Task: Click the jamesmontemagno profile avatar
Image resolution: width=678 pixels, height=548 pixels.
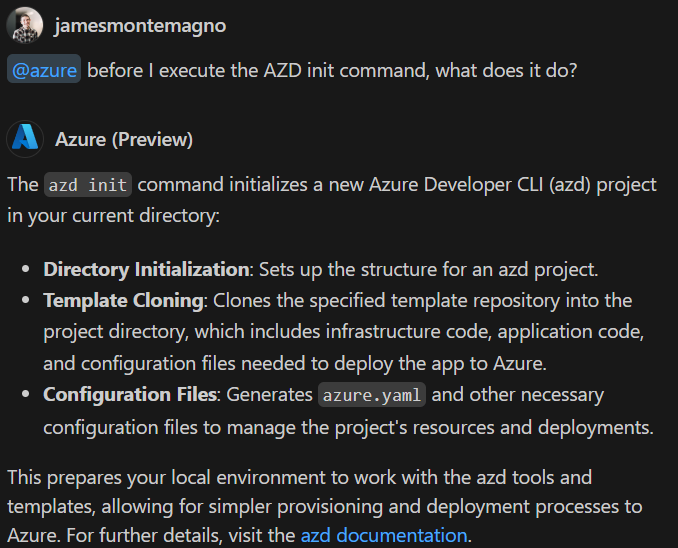Action: pyautogui.click(x=25, y=26)
